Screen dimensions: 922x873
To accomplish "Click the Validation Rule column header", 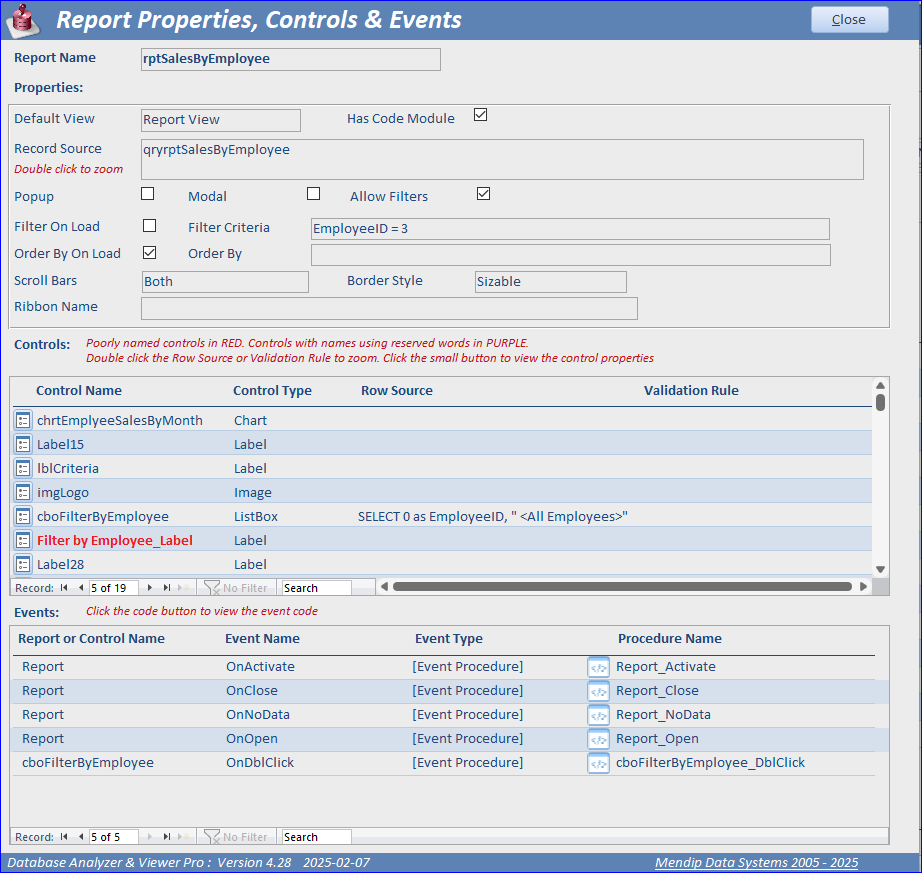I will tap(691, 390).
